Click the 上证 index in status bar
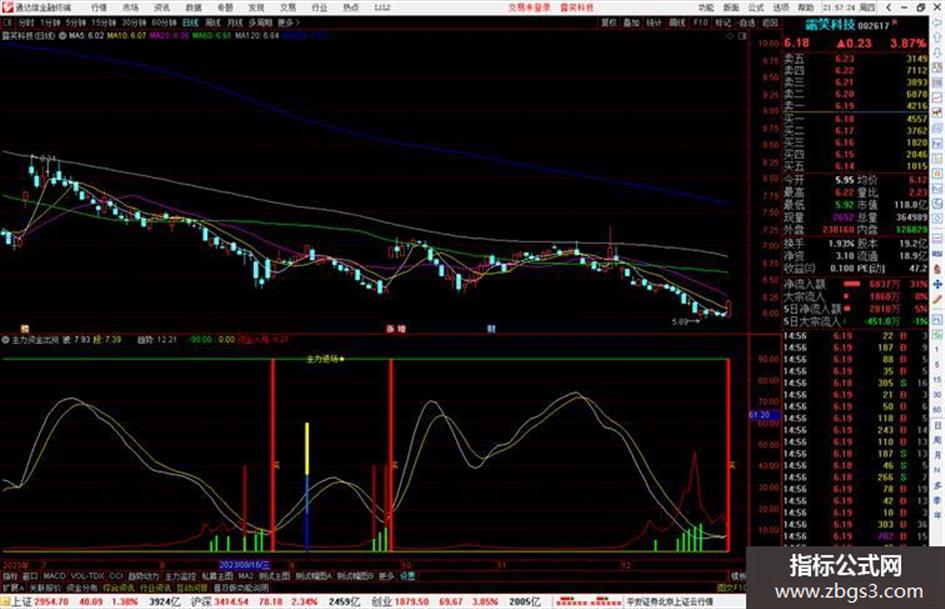Viewport: 945px width, 609px height. [22, 602]
